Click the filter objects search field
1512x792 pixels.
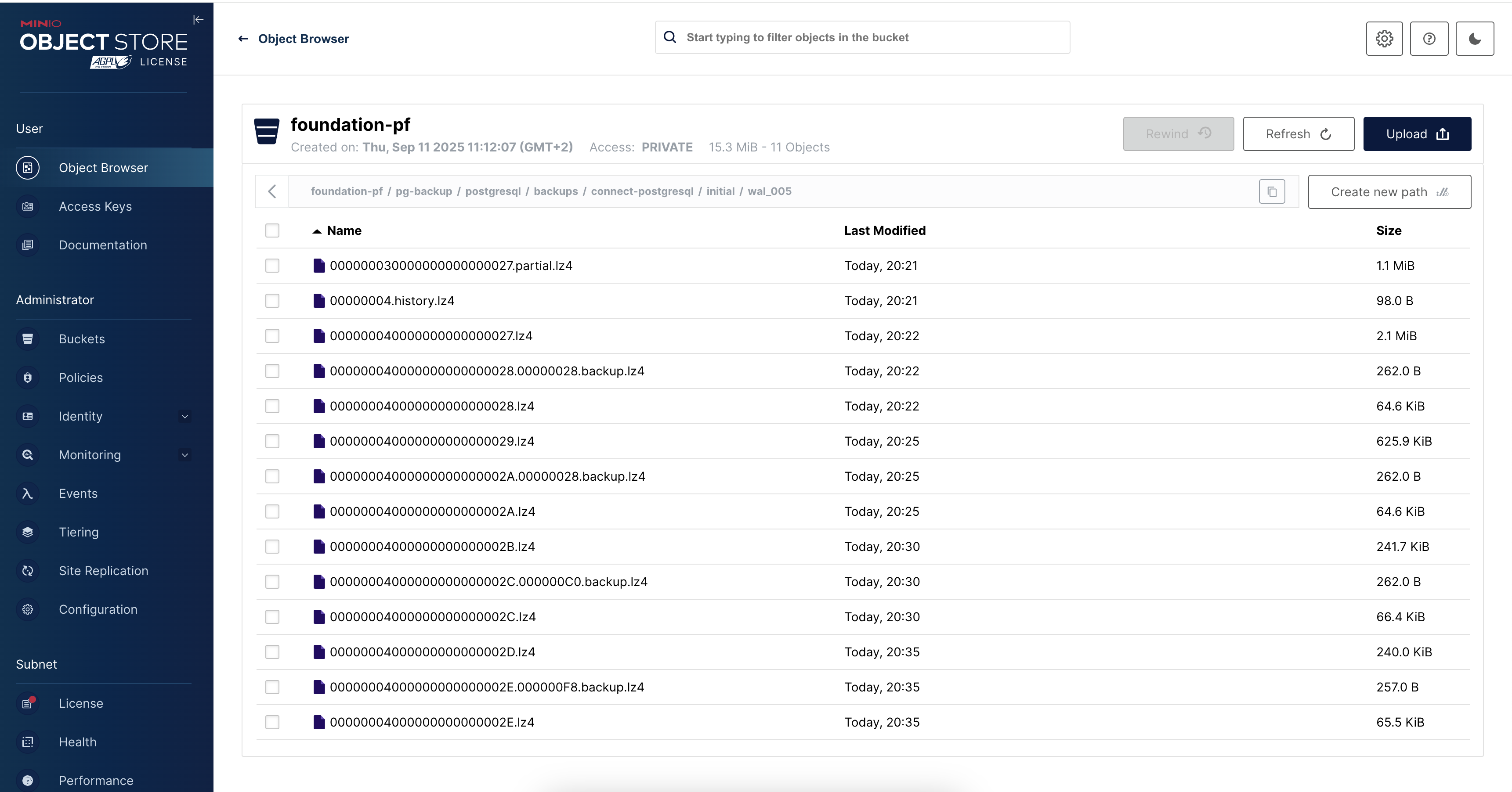[862, 37]
